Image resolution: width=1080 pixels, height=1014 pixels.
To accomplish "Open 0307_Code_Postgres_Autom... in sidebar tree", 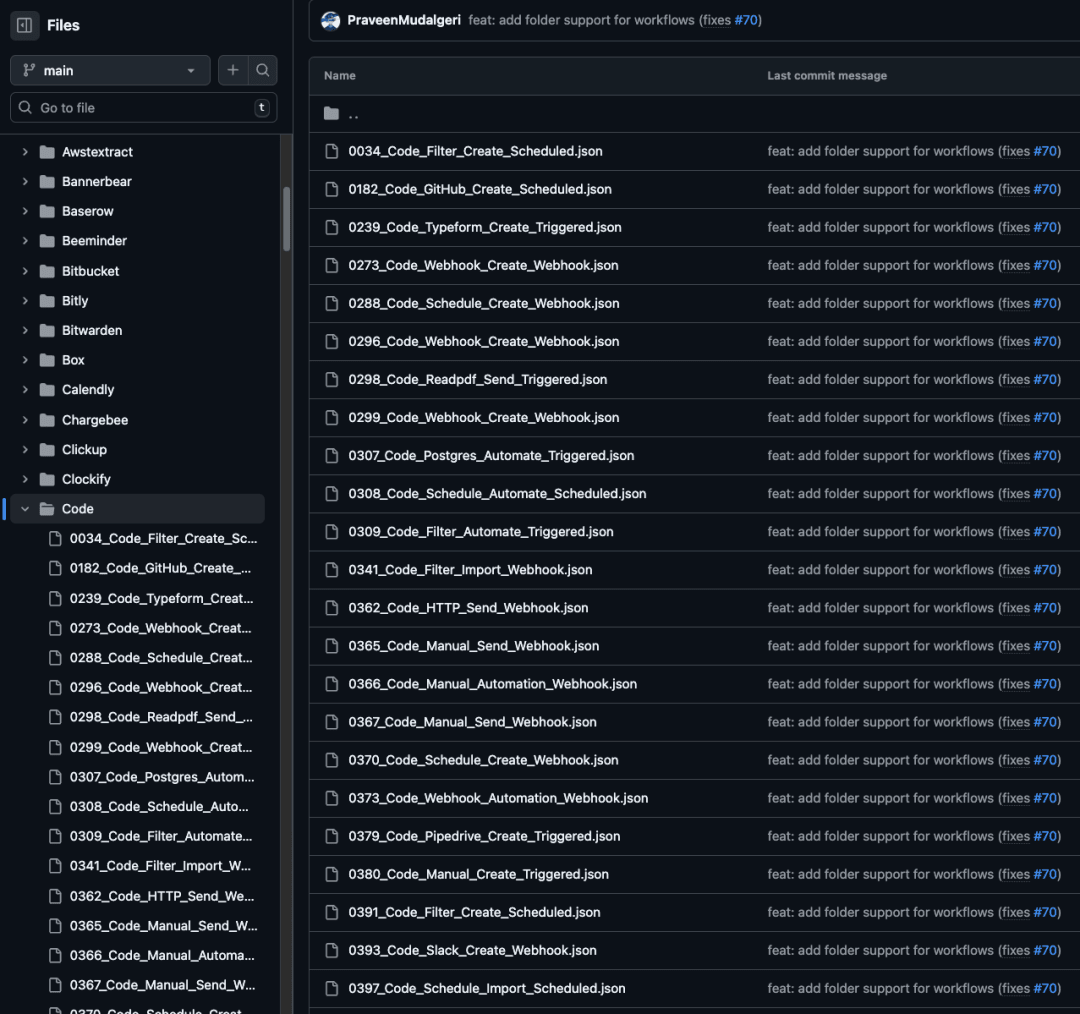I will coord(162,776).
